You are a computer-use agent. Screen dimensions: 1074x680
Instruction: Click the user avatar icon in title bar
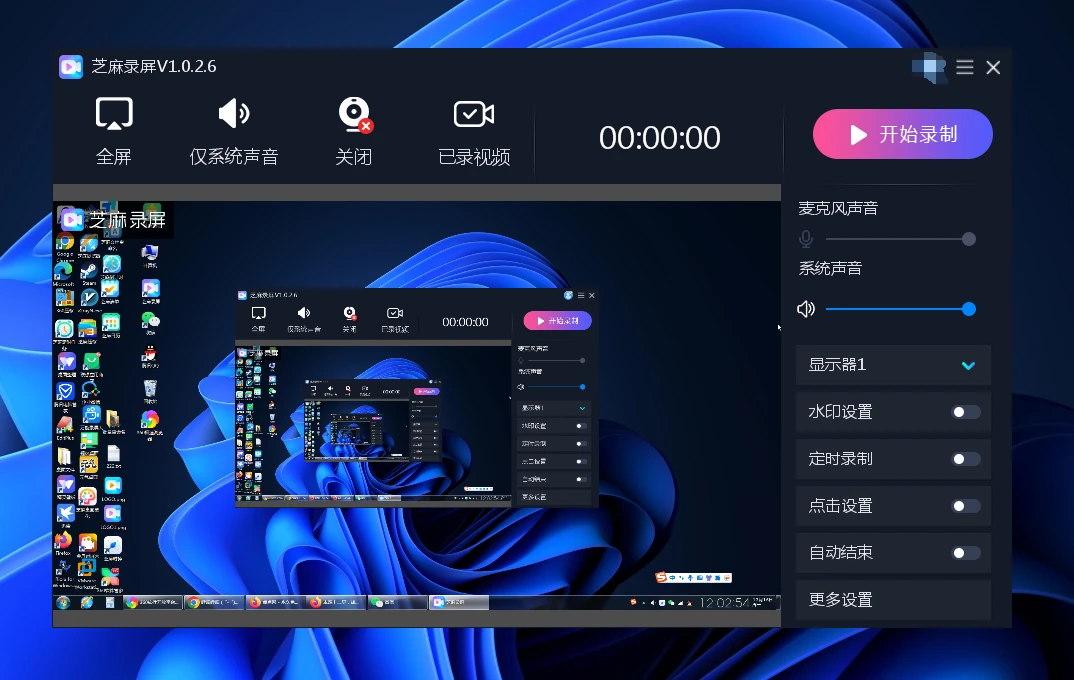point(929,67)
